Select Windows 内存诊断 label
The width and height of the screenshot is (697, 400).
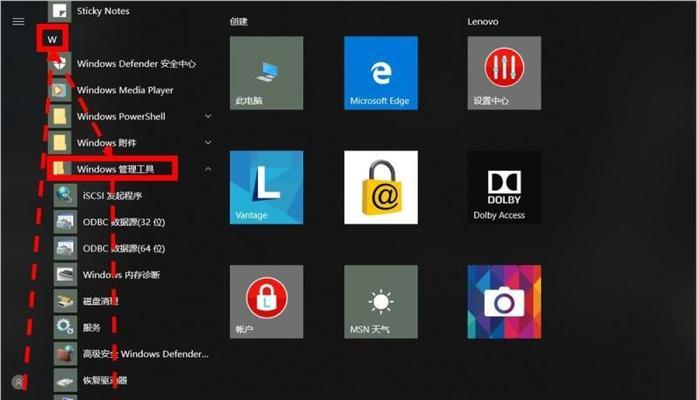(121, 275)
